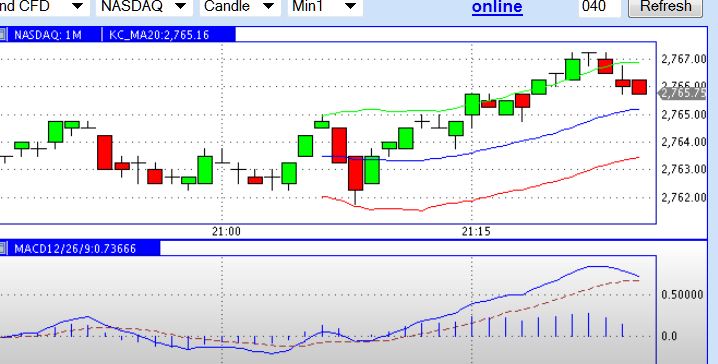Click the current price tag 2,765.75
This screenshot has width=718, height=364.
point(683,93)
